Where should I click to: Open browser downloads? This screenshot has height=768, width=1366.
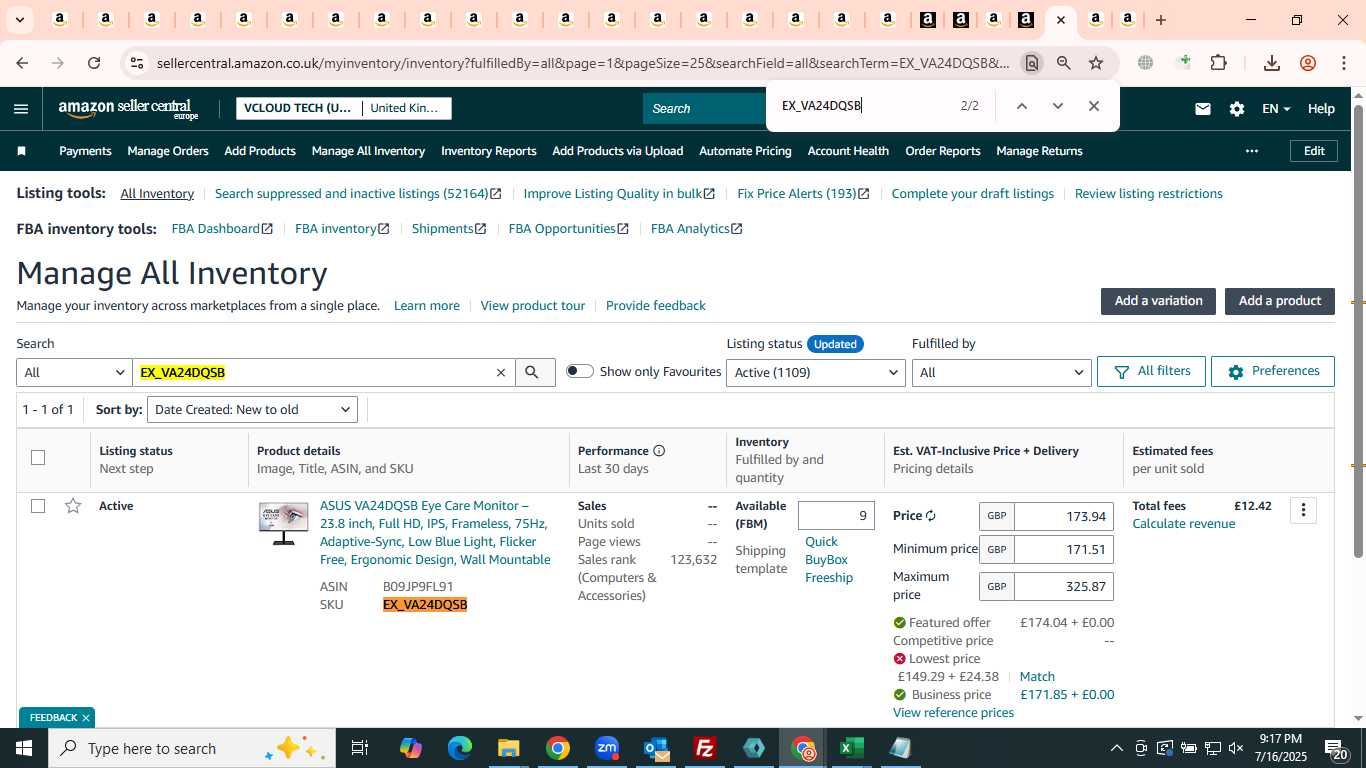point(1272,63)
